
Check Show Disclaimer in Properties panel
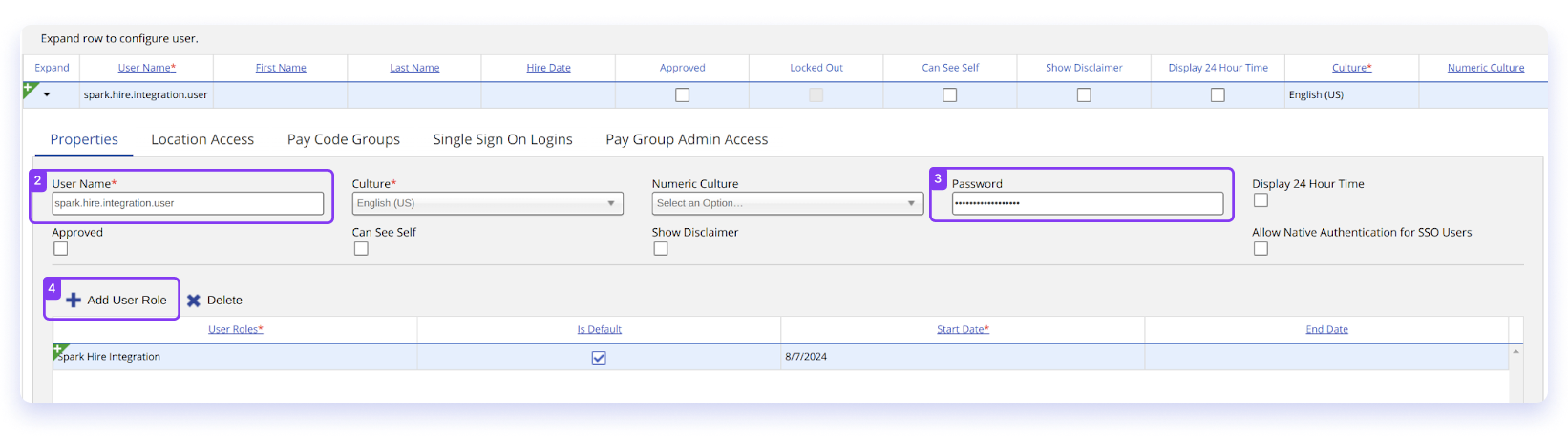click(x=661, y=249)
